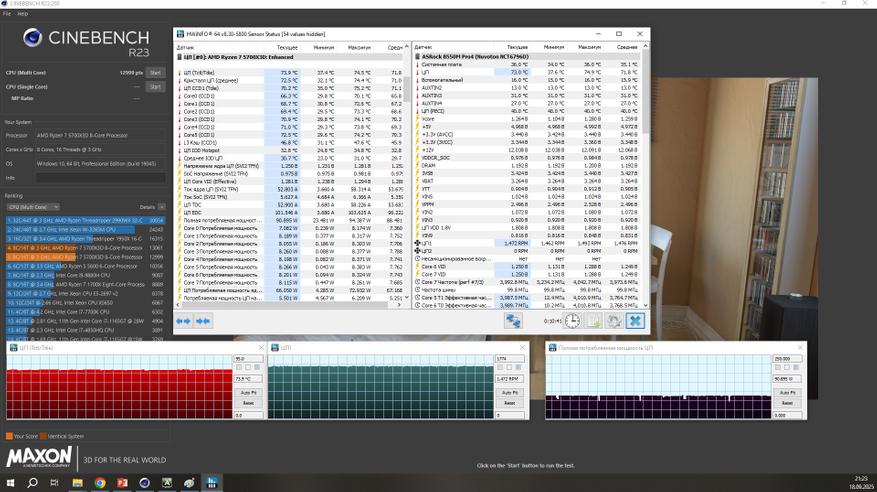Open Chrome browser from taskbar

click(100, 483)
